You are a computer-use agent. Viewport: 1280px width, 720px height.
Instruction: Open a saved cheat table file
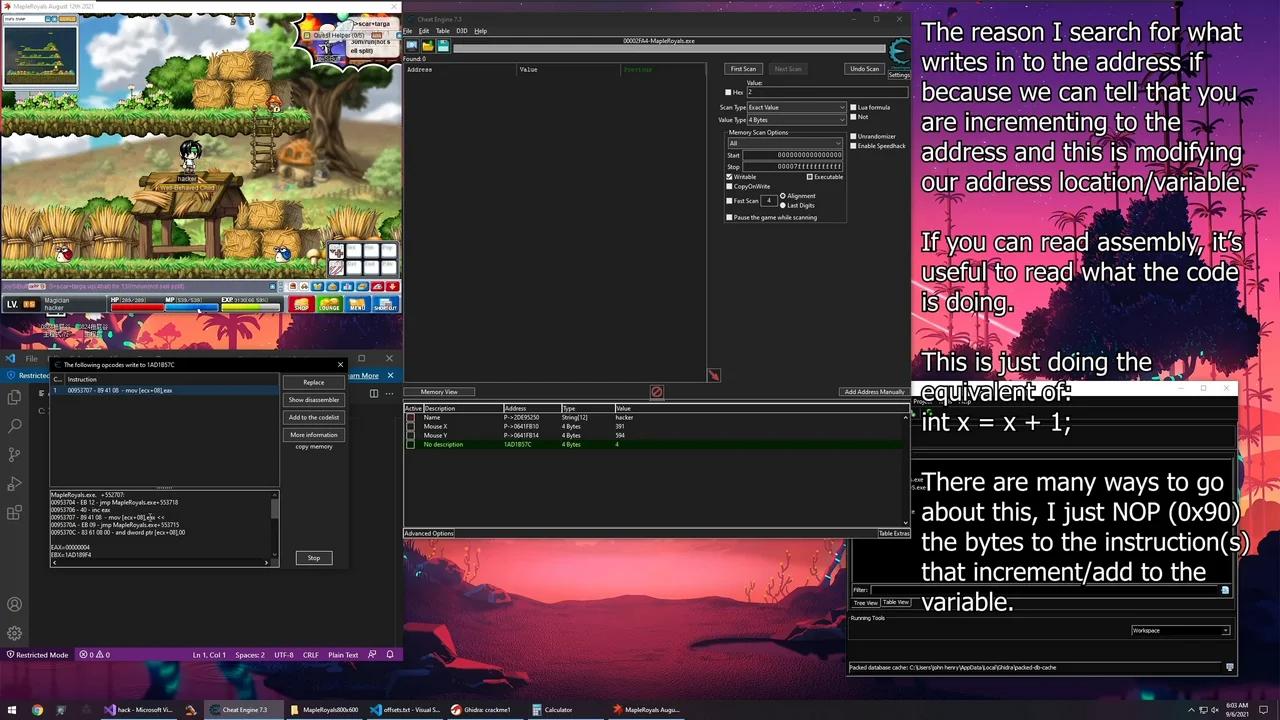(x=427, y=44)
